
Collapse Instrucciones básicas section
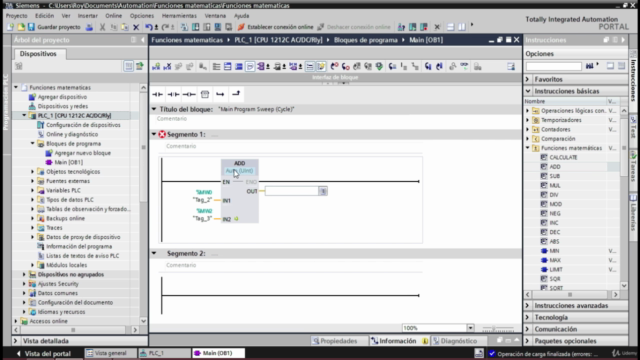tap(527, 91)
